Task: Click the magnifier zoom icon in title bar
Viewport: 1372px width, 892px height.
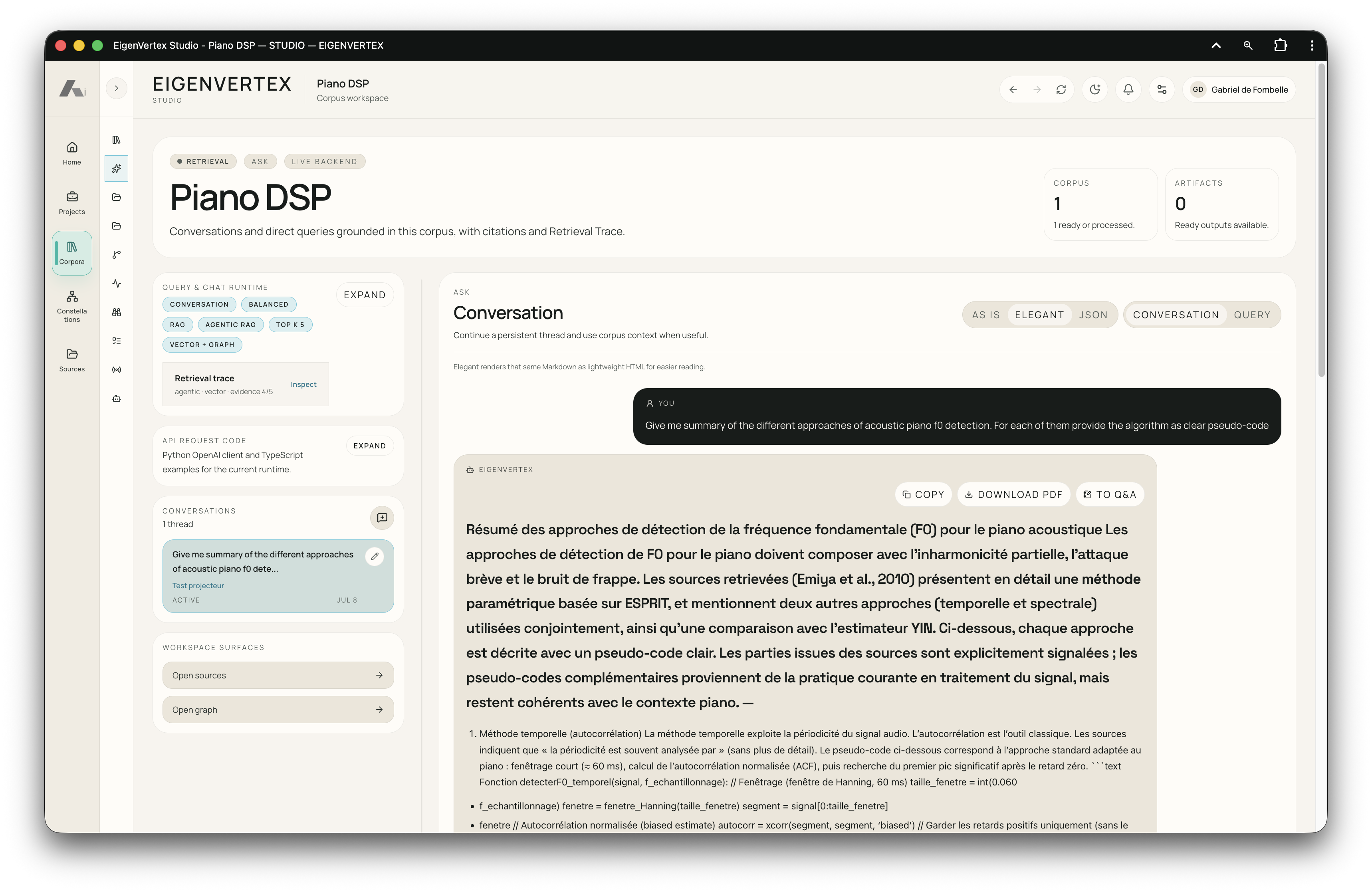Action: point(1247,46)
